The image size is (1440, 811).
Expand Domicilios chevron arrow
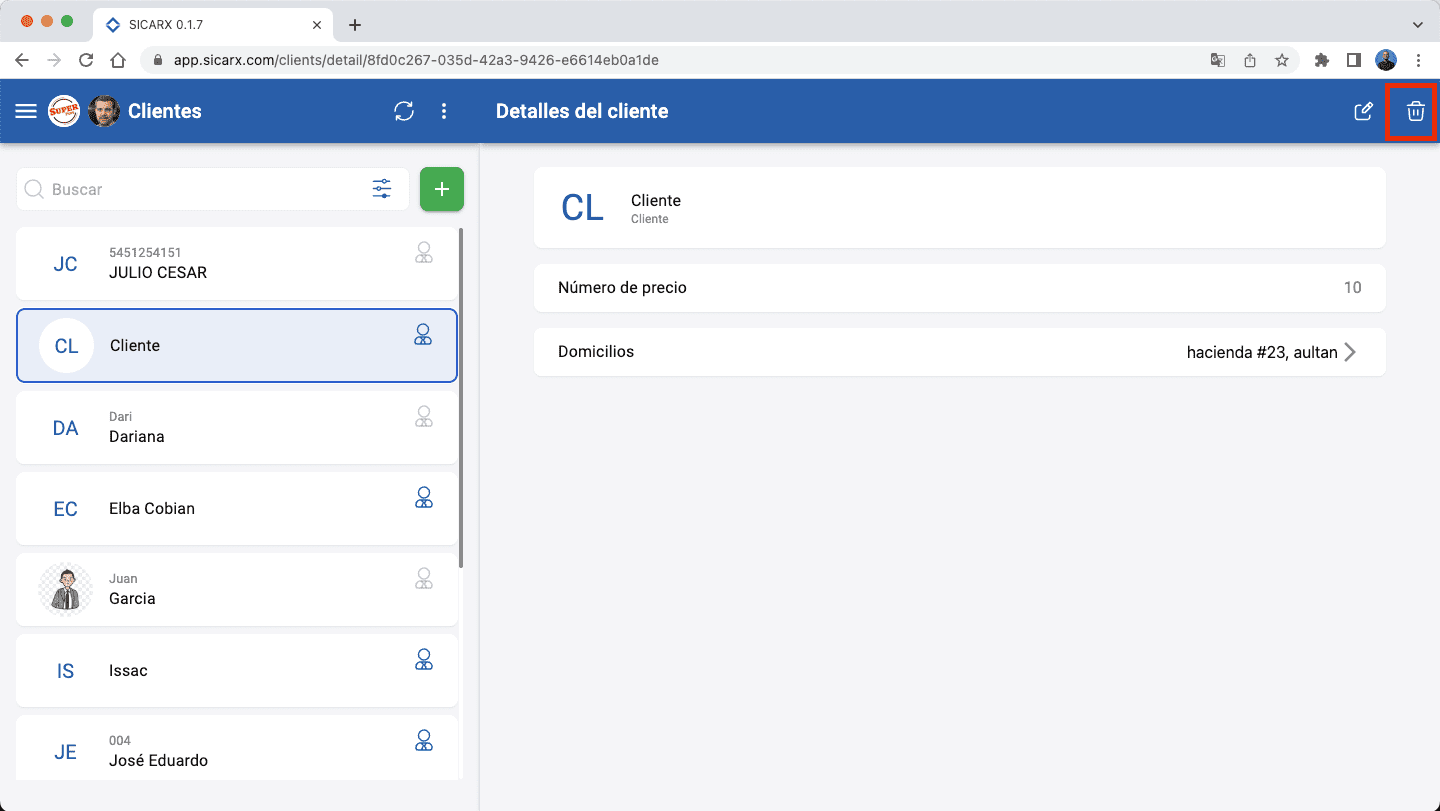point(1350,352)
